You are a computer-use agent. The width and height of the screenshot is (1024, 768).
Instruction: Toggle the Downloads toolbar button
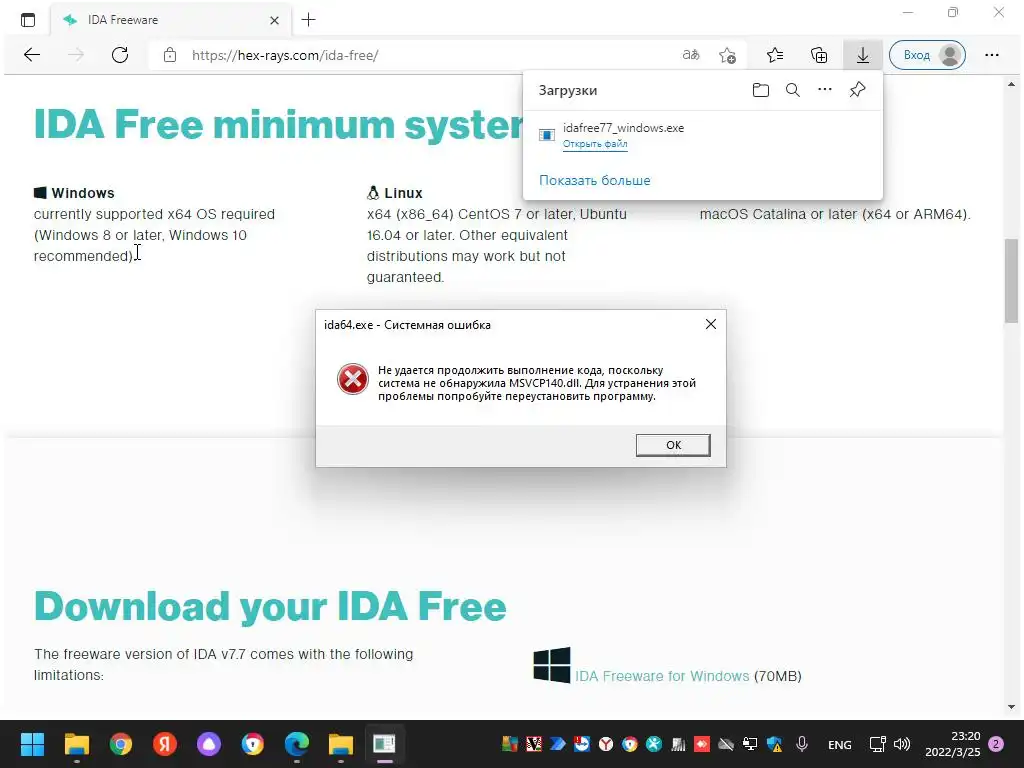tap(863, 55)
